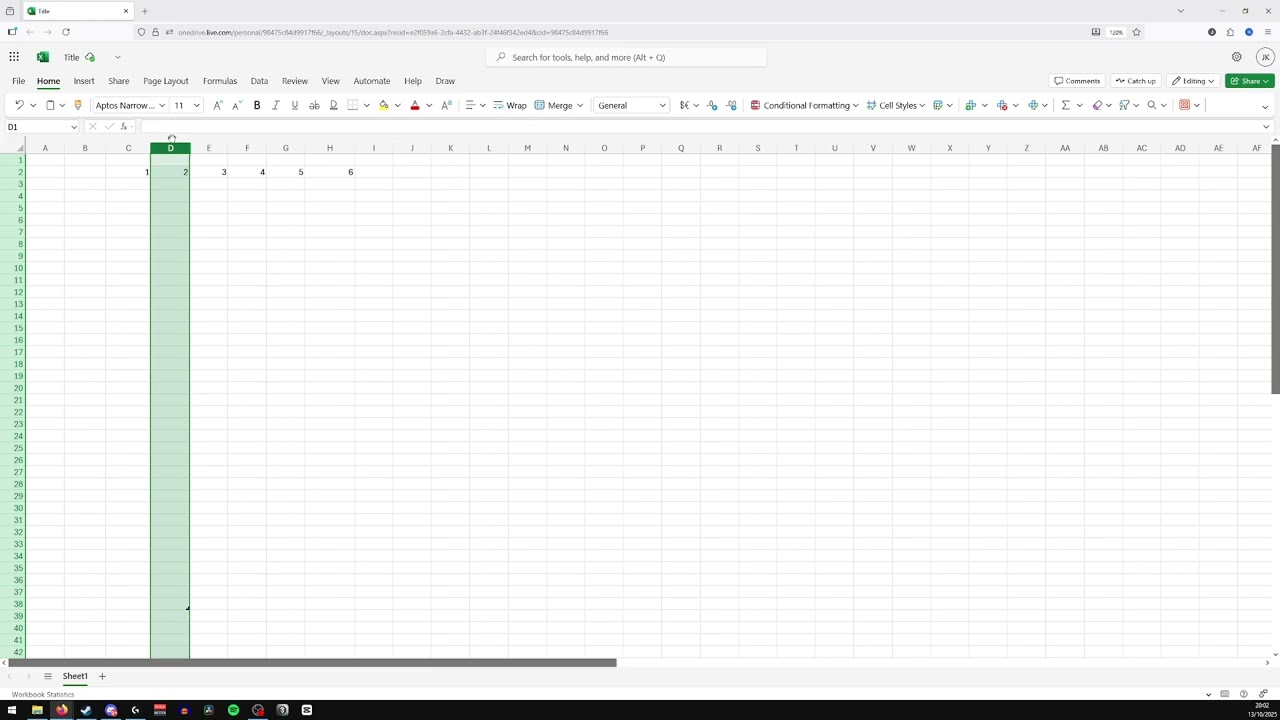Open Cell Styles menu
This screenshot has width=1280, height=720.
pyautogui.click(x=896, y=105)
